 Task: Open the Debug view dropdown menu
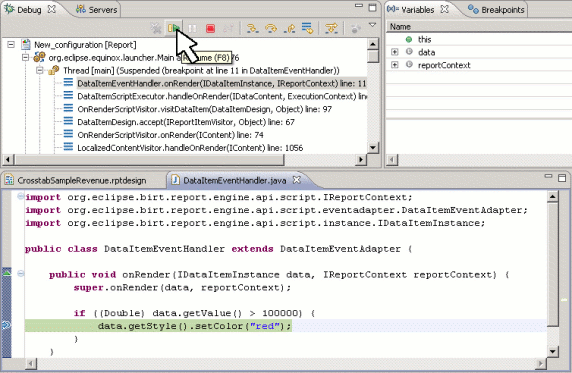372,25
